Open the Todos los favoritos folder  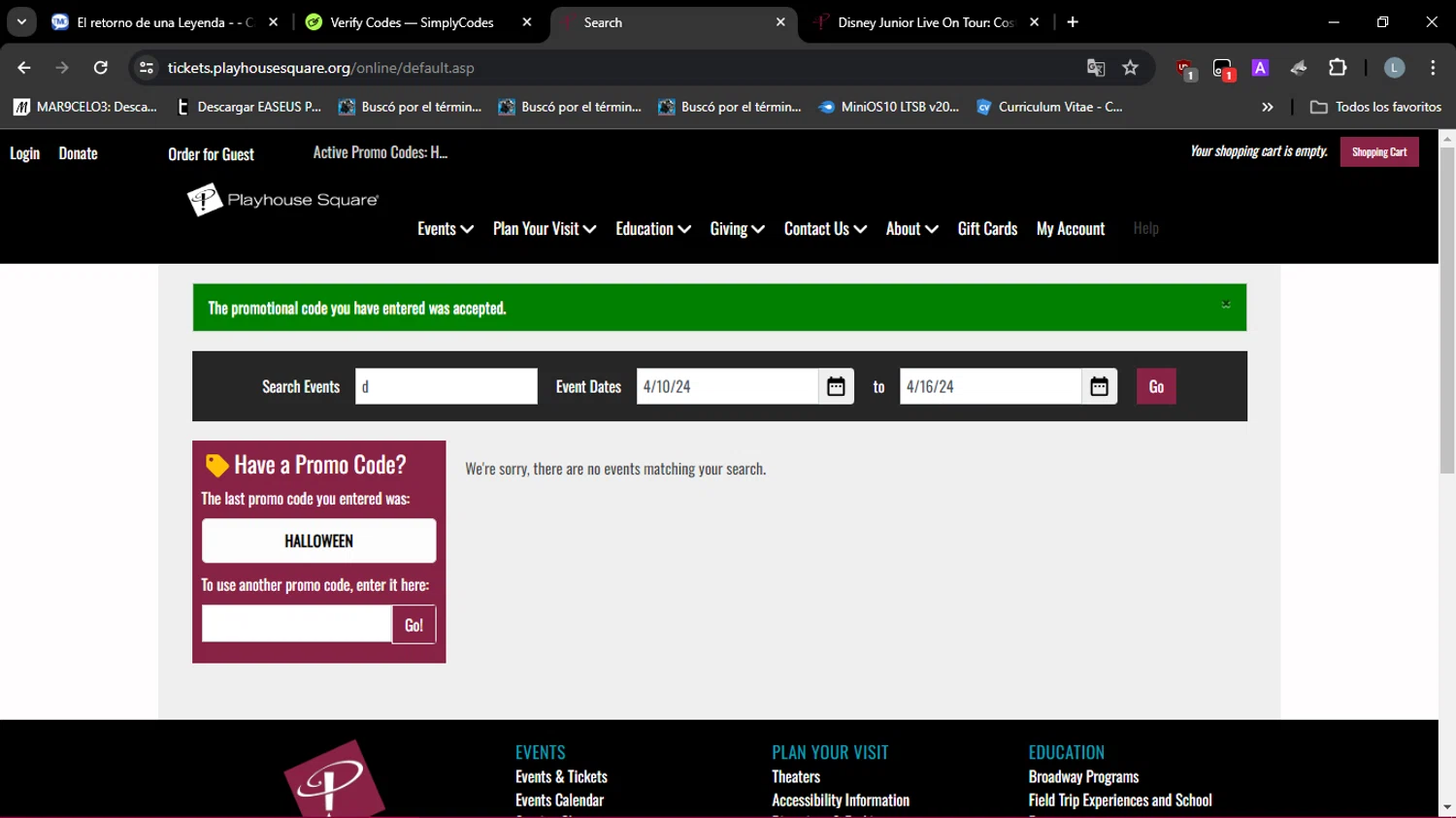(1375, 107)
